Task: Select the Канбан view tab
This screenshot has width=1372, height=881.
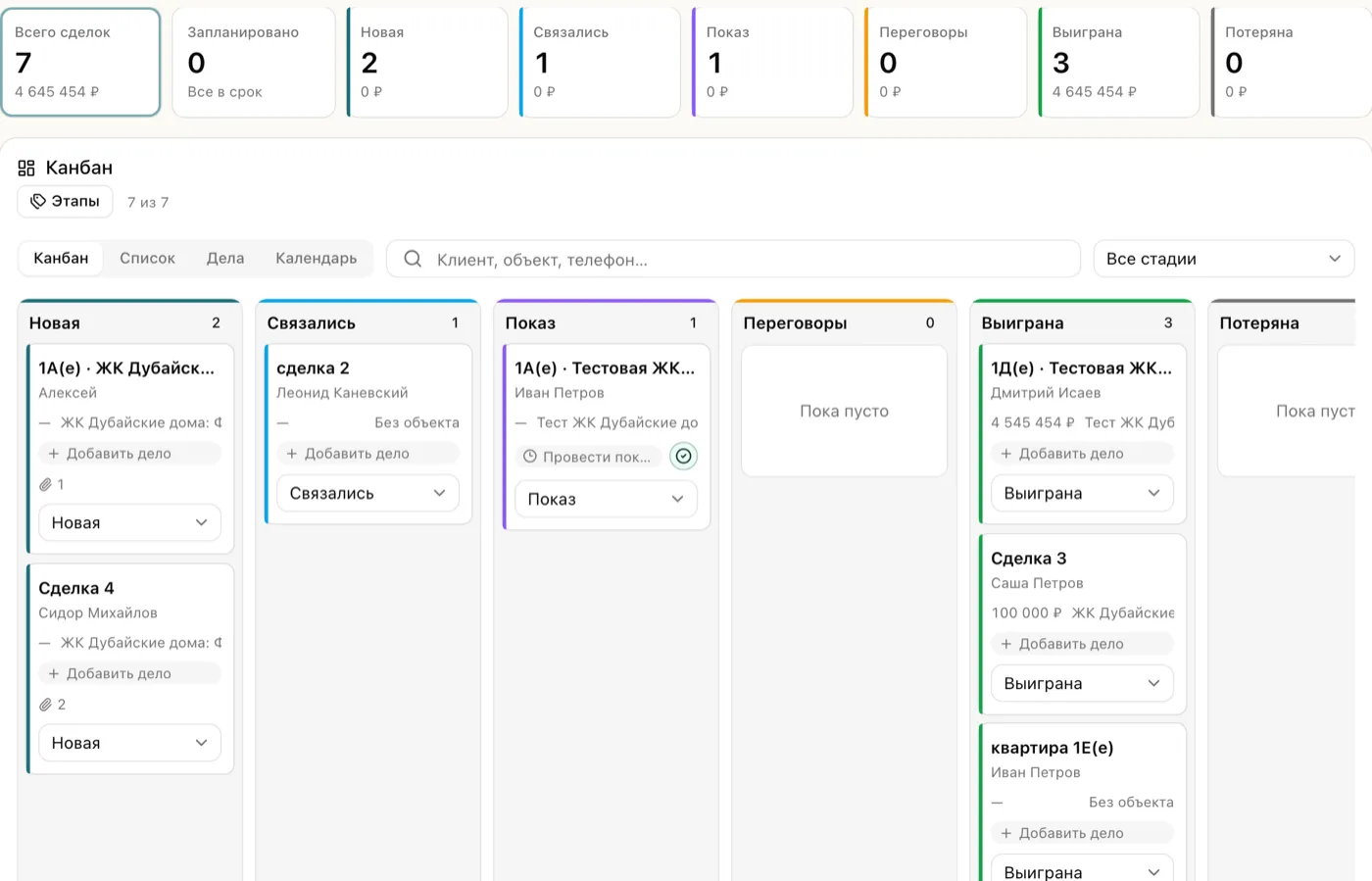Action: click(61, 259)
